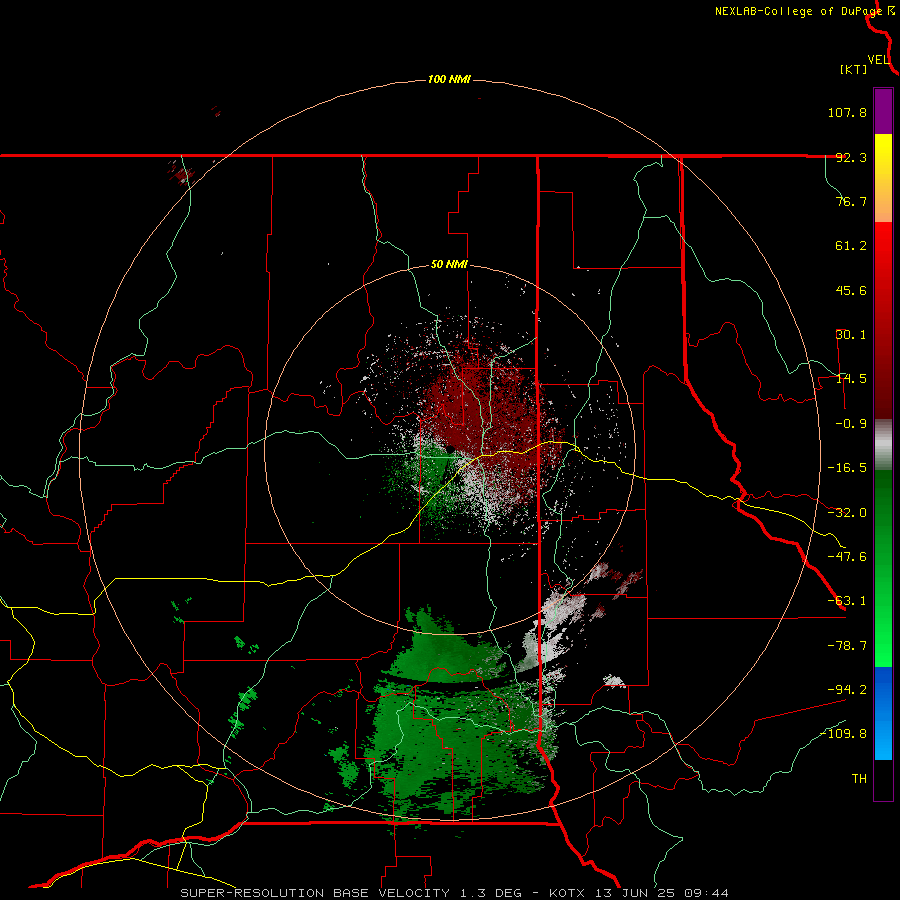Click the -47.6 legend value
900x900 pixels.
coord(847,557)
